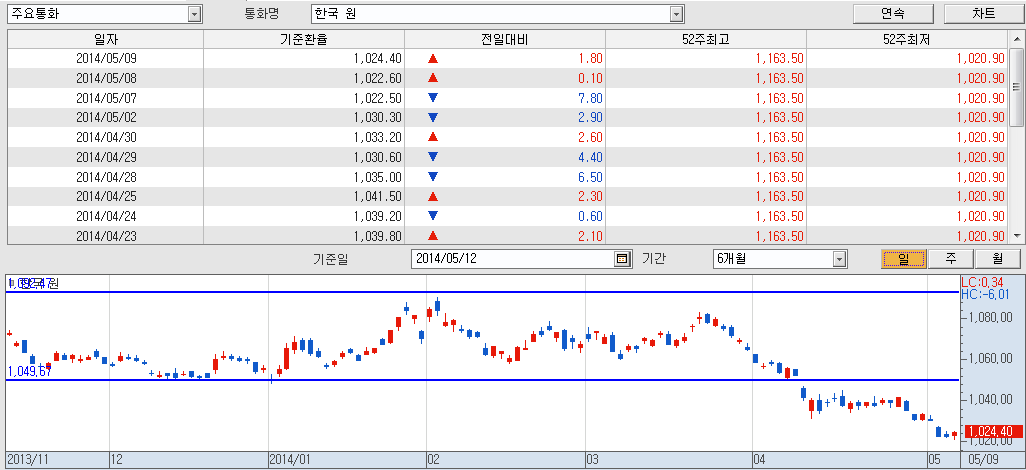Select the 2014/05/07 date cell
The image size is (1026, 470).
[106, 98]
